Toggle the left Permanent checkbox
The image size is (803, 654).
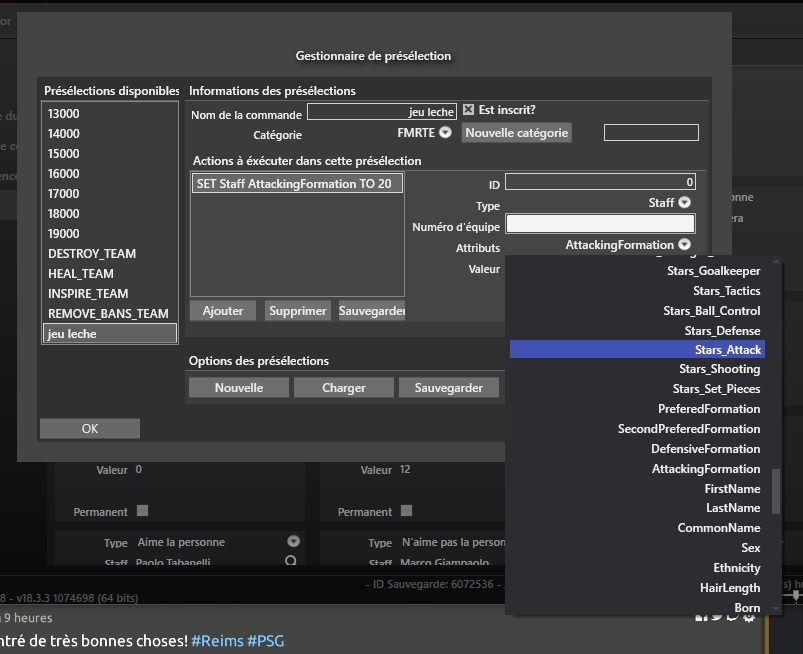[x=142, y=511]
